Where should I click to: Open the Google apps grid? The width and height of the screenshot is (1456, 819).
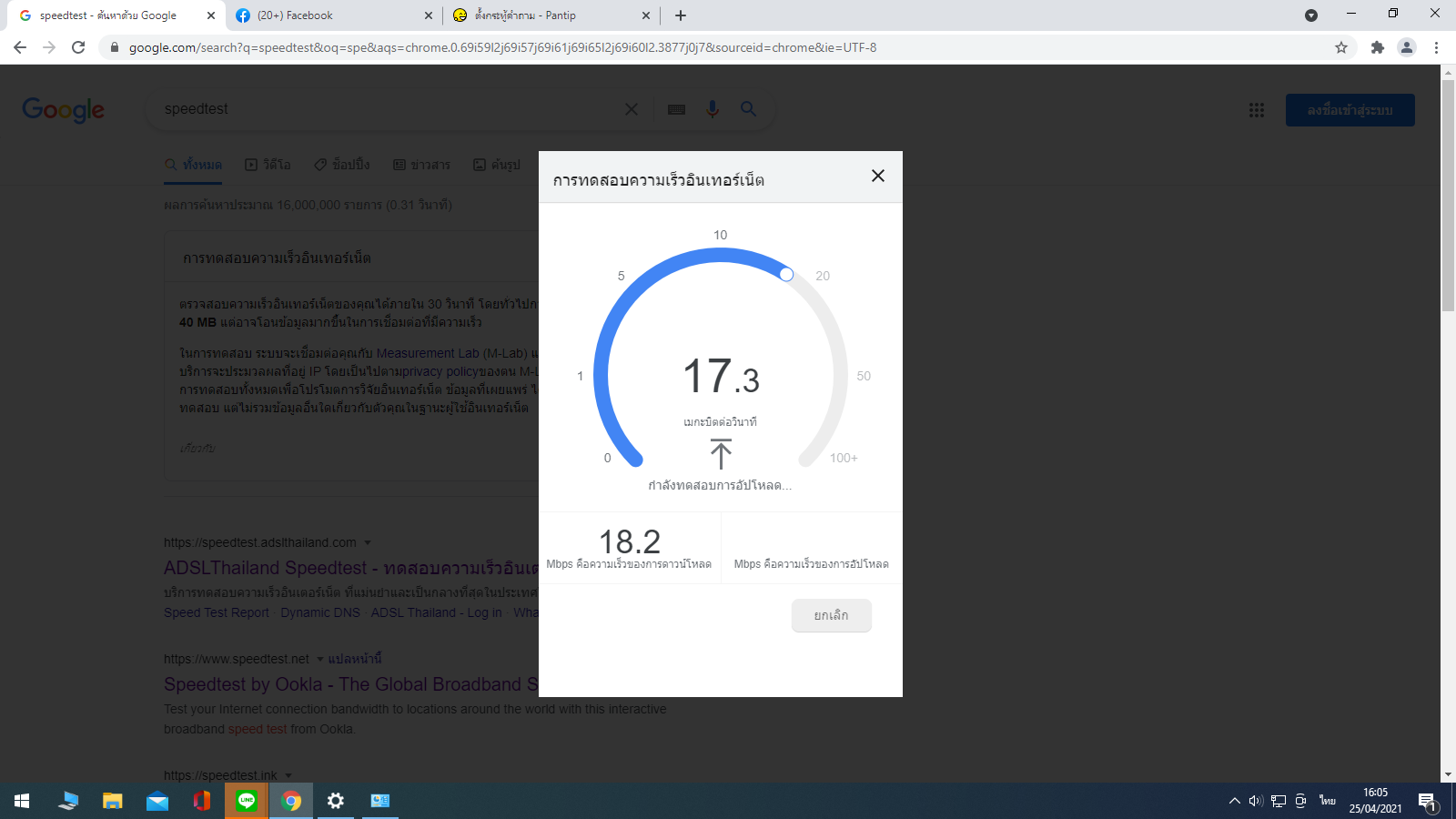click(1257, 110)
